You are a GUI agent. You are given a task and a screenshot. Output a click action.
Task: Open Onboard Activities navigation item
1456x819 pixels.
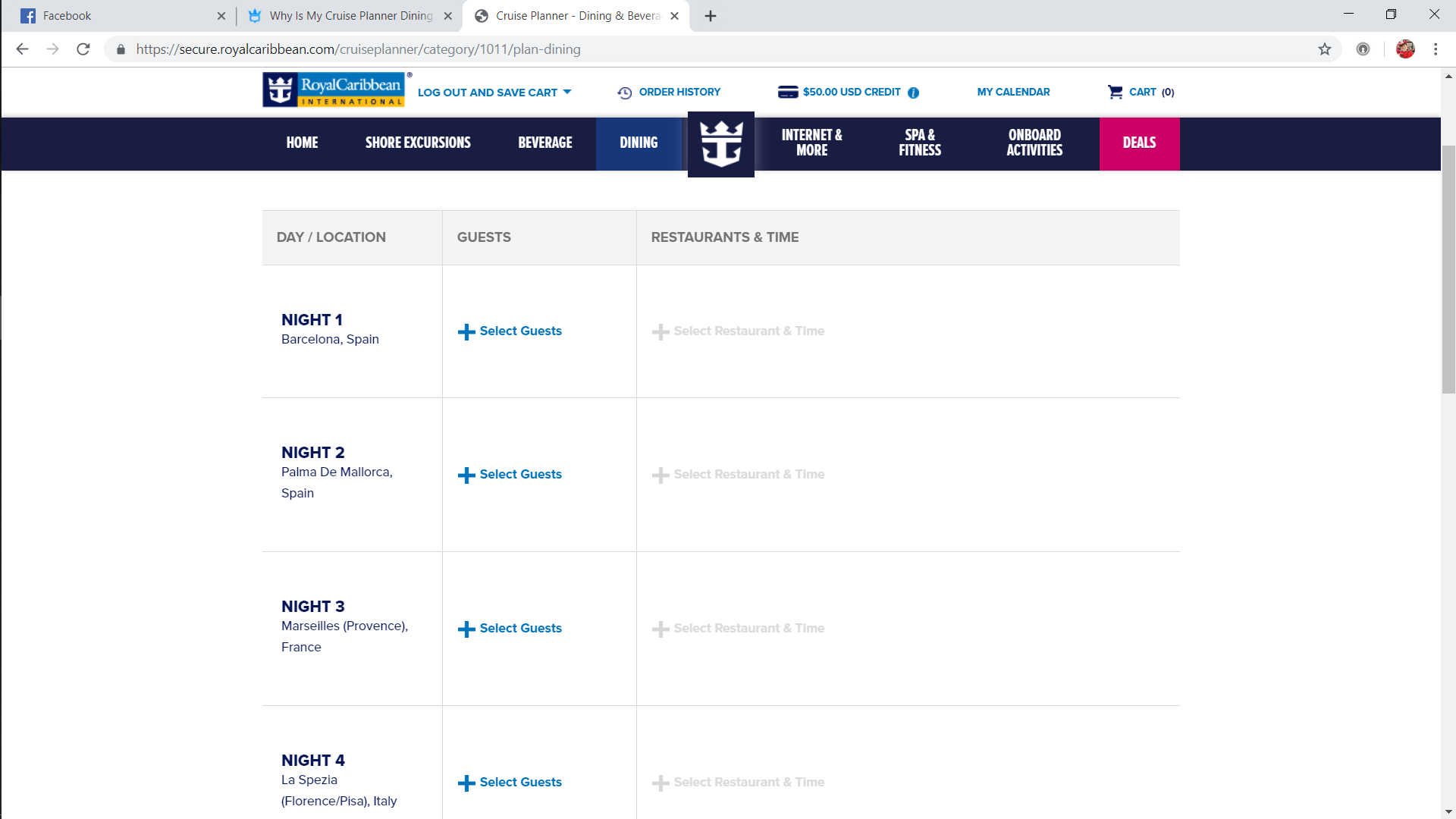click(1034, 143)
